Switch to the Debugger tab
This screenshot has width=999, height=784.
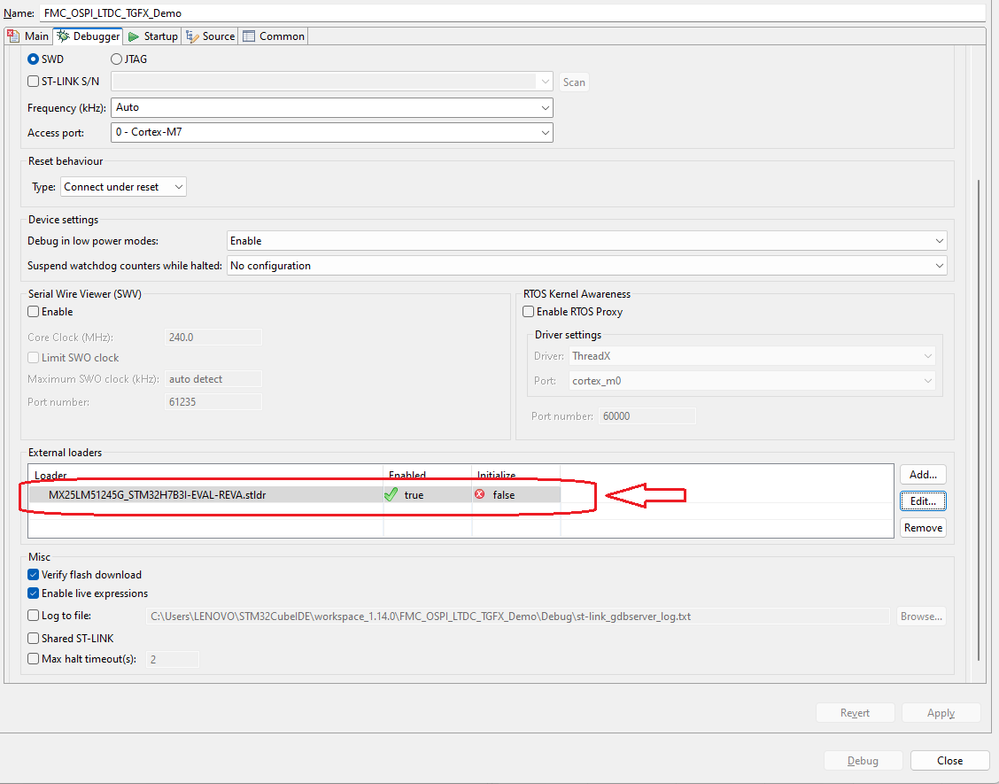click(88, 36)
